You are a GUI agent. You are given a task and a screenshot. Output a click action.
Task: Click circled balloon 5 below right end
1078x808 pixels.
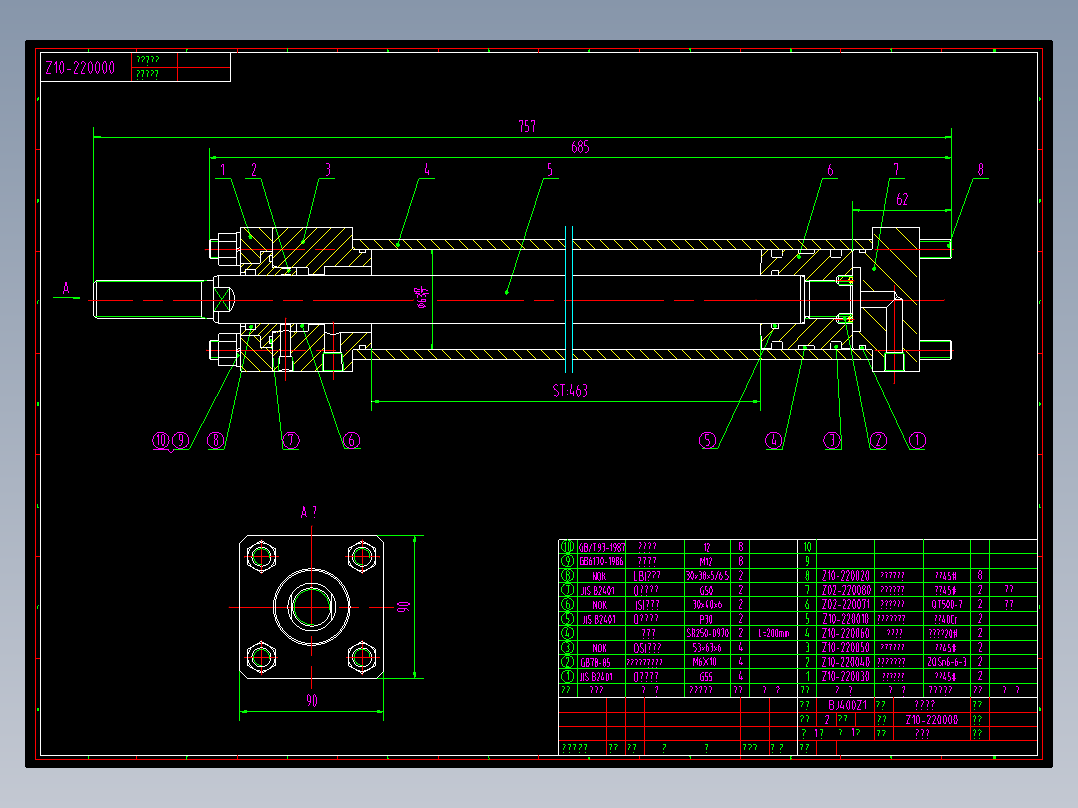(x=707, y=440)
